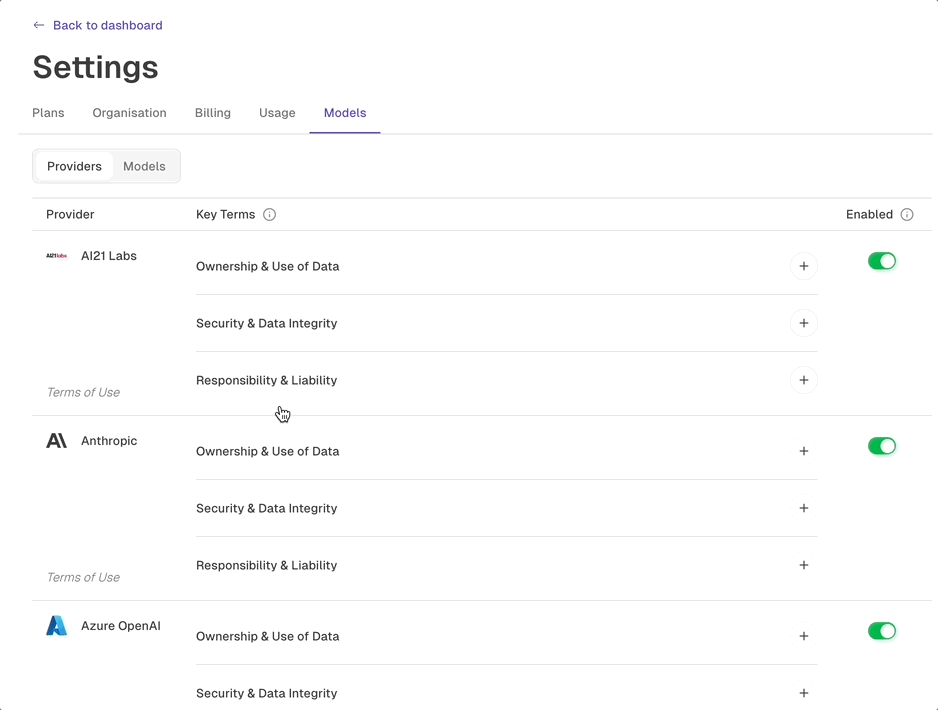The width and height of the screenshot is (938, 710).
Task: Click the AI21 Labs provider logo
Action: pyautogui.click(x=57, y=255)
